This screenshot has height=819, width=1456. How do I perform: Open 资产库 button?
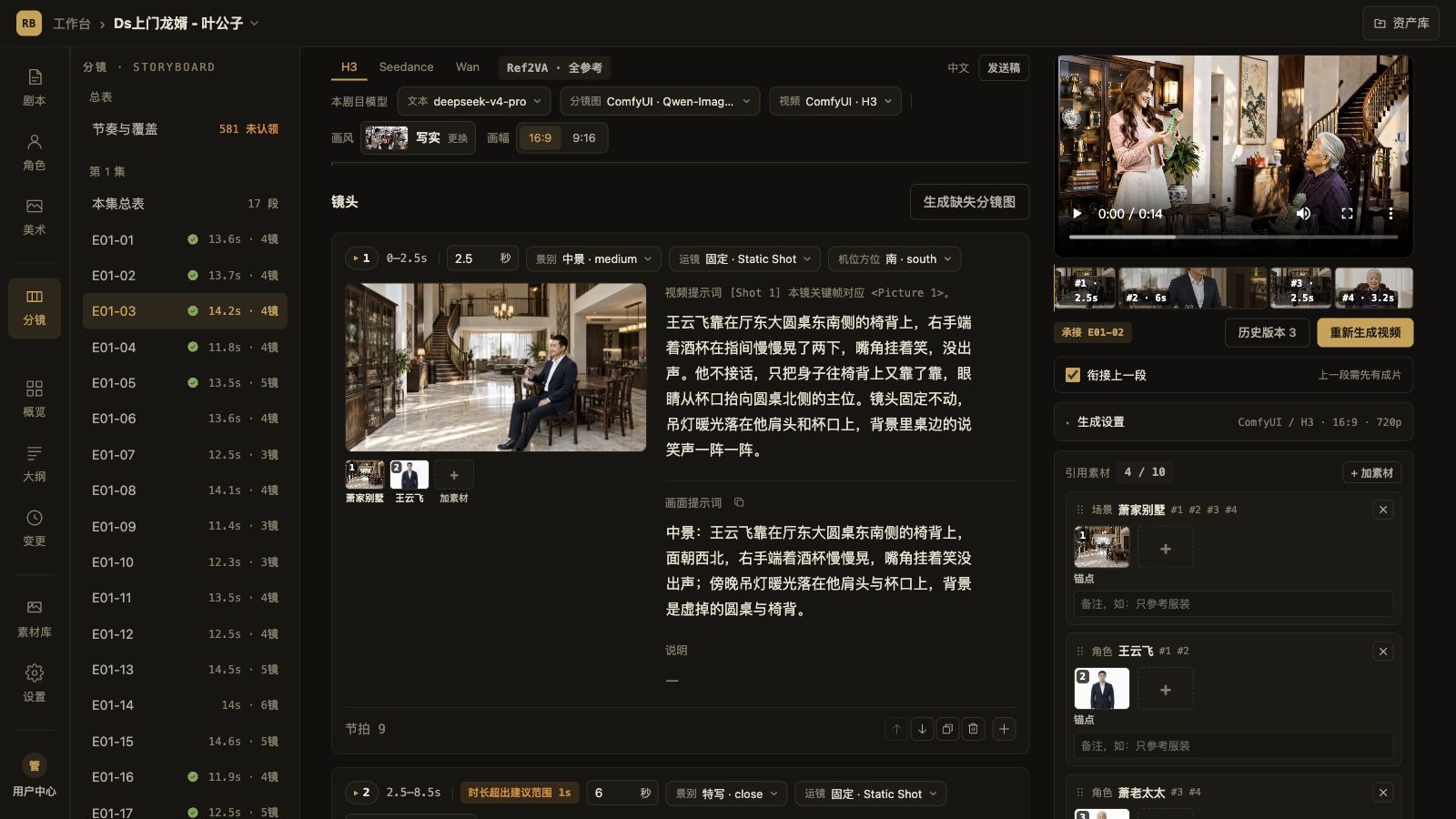click(1400, 23)
